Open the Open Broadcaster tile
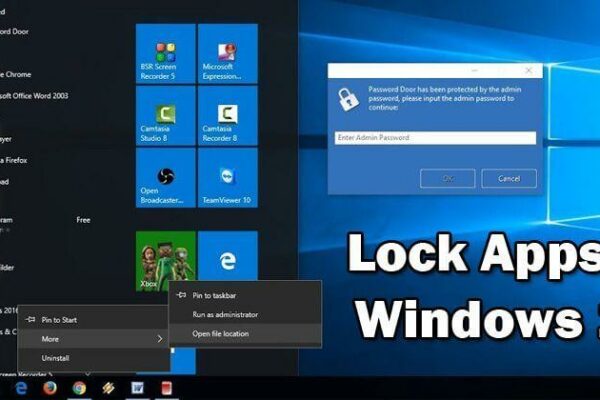600x400 pixels. (x=166, y=178)
